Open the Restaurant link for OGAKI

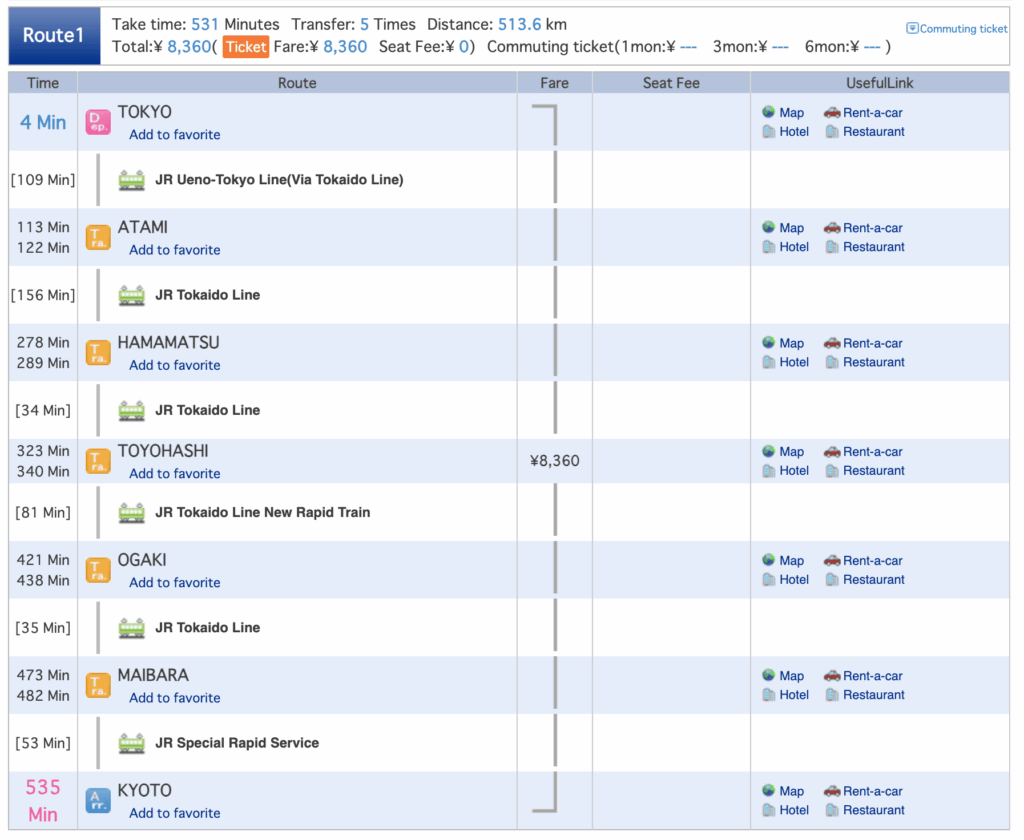874,579
